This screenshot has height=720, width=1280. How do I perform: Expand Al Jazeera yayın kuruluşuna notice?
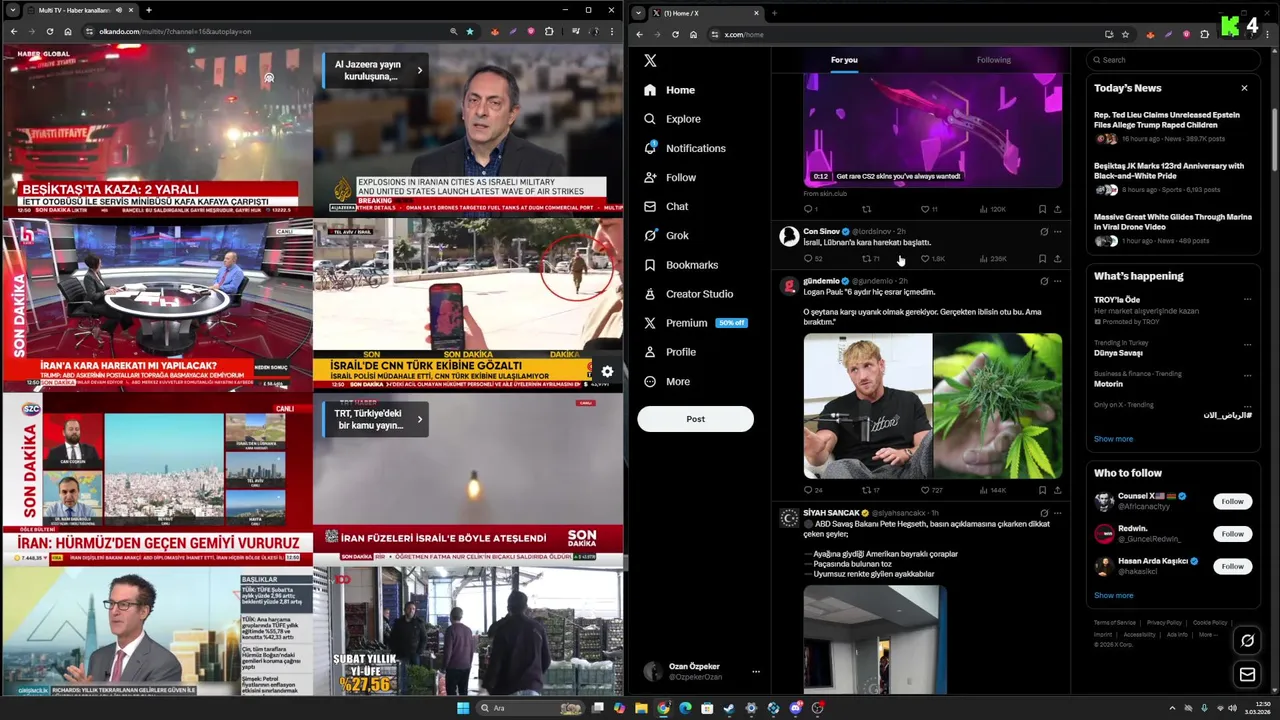click(420, 70)
